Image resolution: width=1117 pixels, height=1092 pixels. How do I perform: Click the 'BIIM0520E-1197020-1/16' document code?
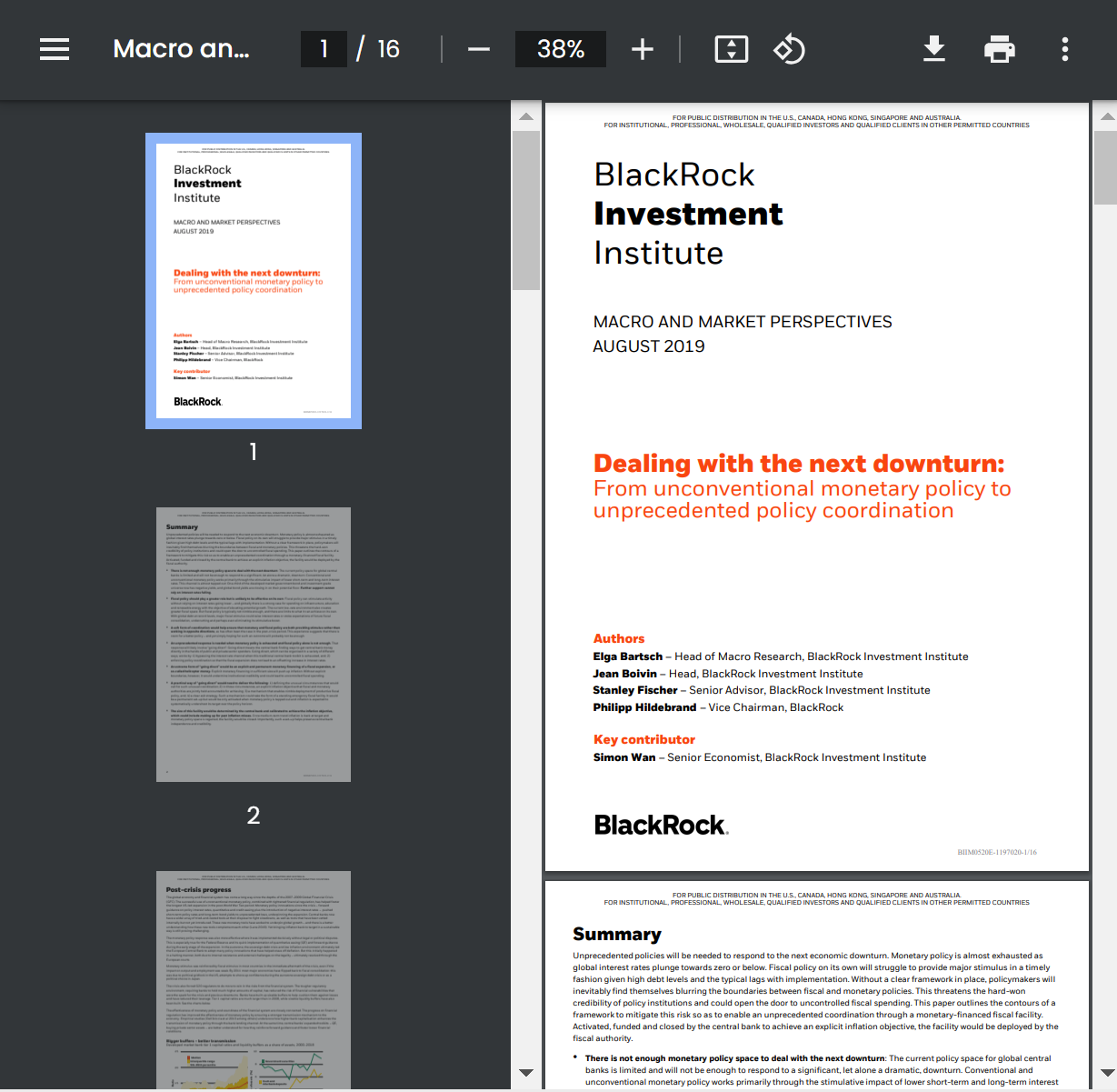coord(997,852)
